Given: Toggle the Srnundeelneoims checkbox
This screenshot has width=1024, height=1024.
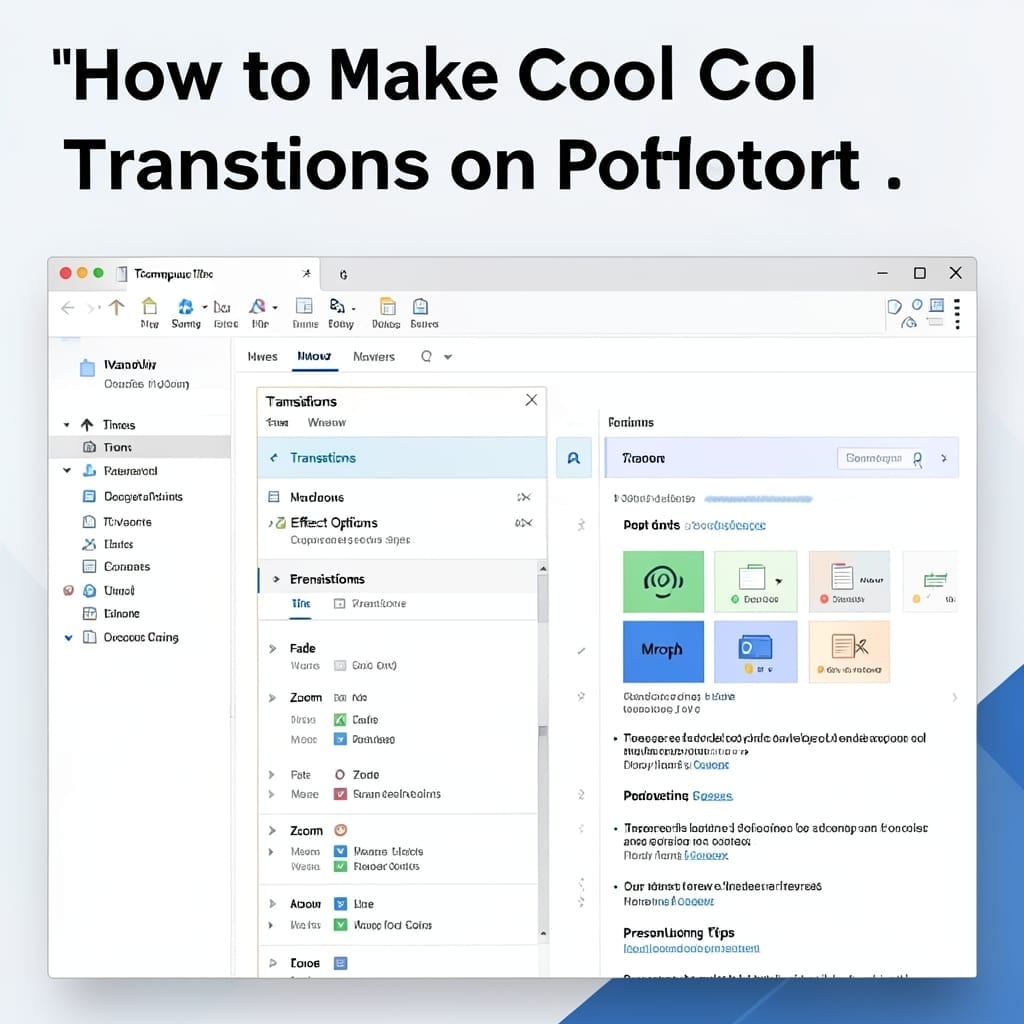Looking at the screenshot, I should [340, 794].
